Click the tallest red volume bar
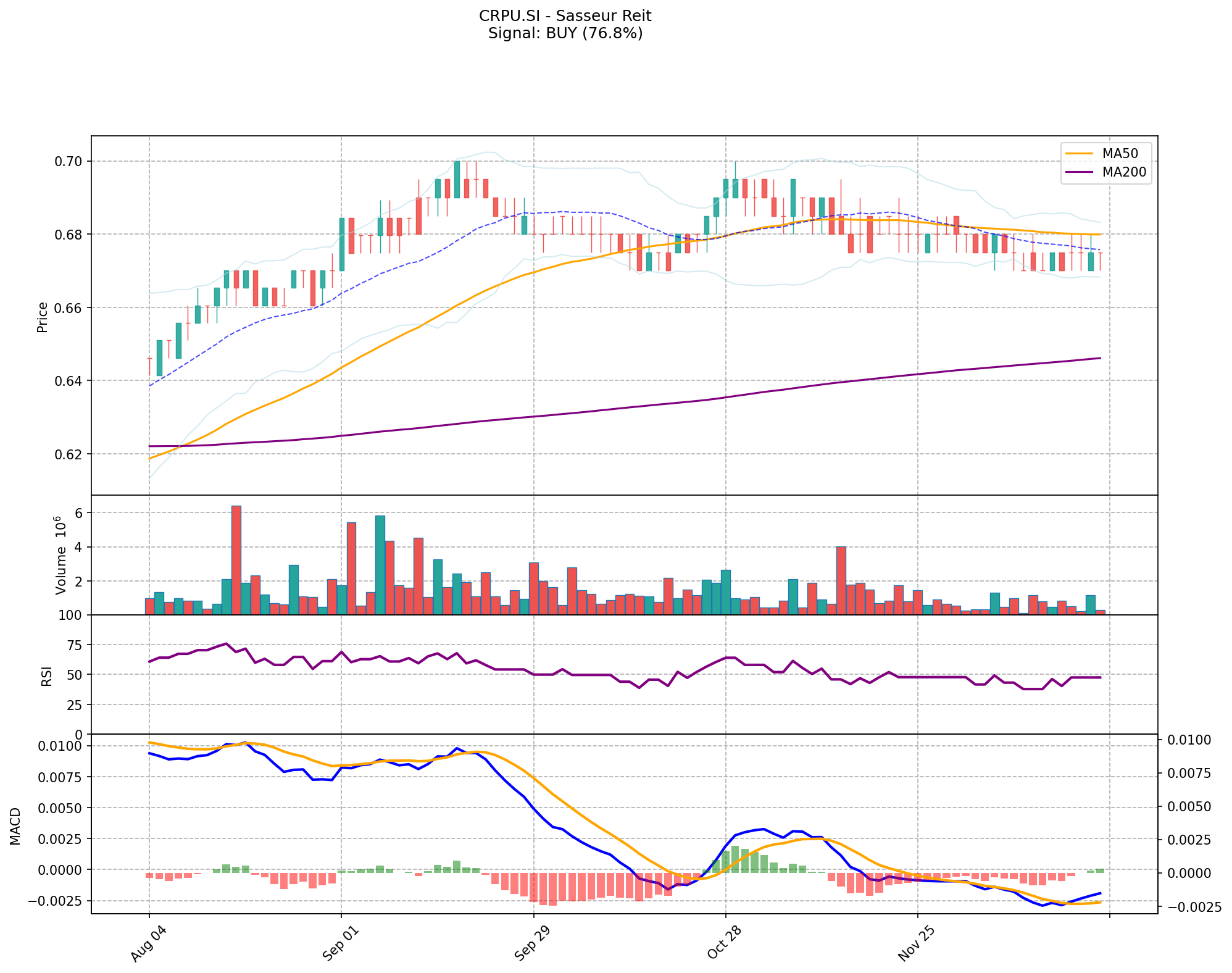This screenshot has width=1232, height=973. [236, 560]
